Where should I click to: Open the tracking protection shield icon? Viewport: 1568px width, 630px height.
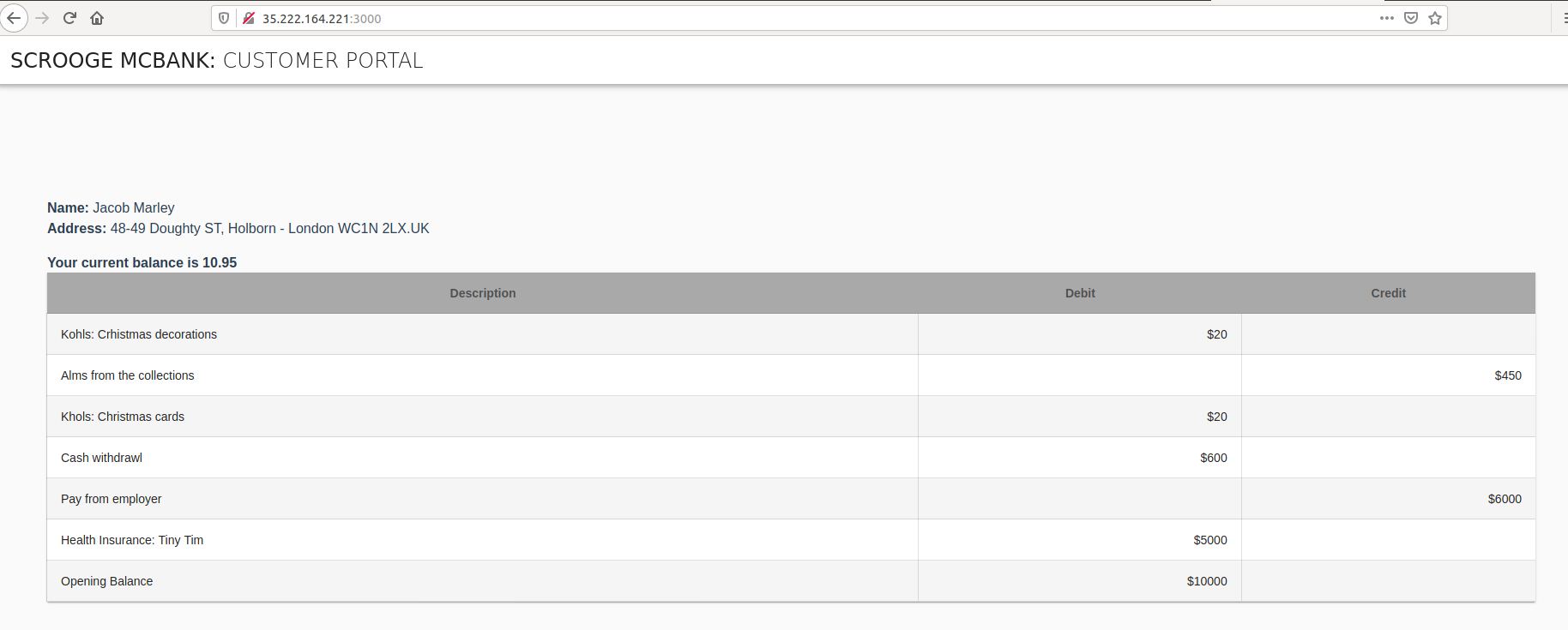[x=224, y=18]
